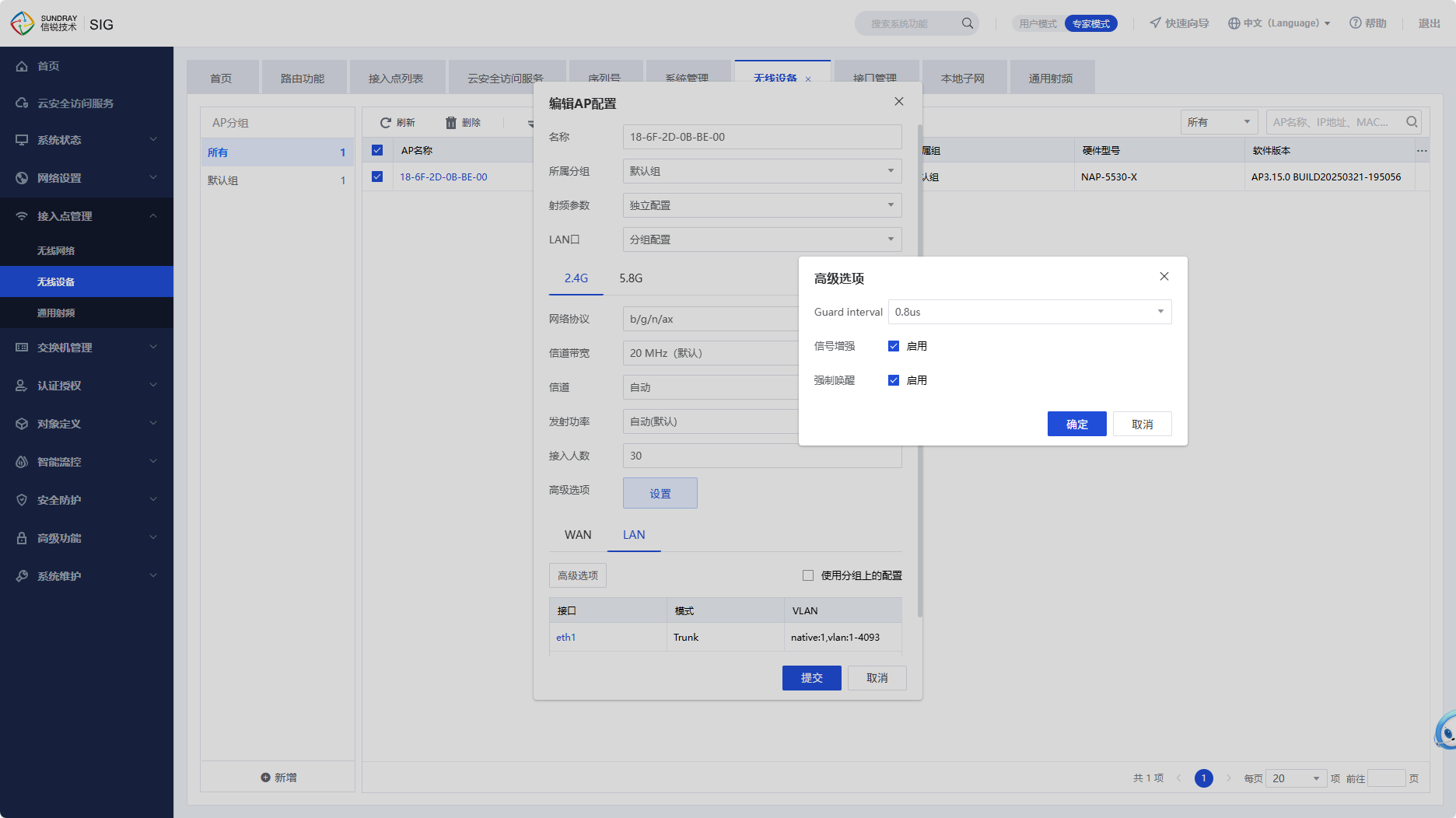The height and width of the screenshot is (818, 1456).
Task: Open the assistant robot icon
Action: [1446, 730]
